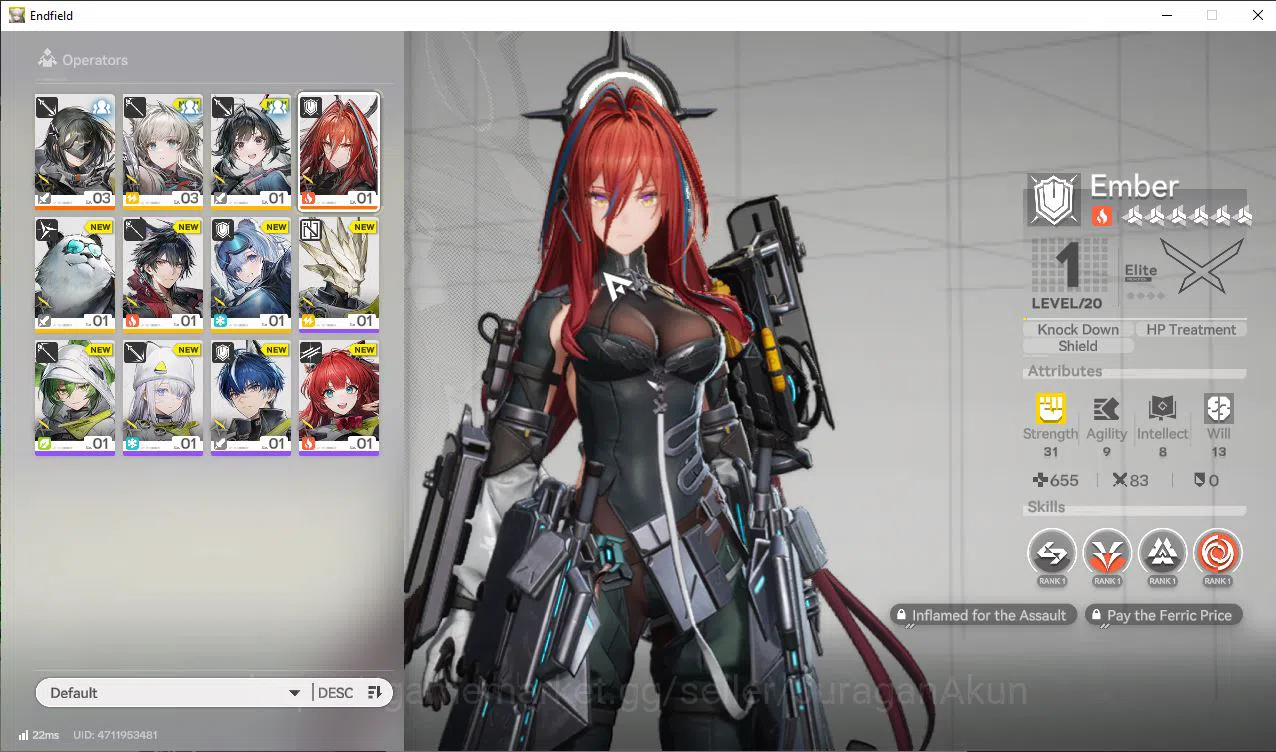This screenshot has width=1276, height=752.
Task: Click the HP Treatment tag
Action: click(1191, 329)
